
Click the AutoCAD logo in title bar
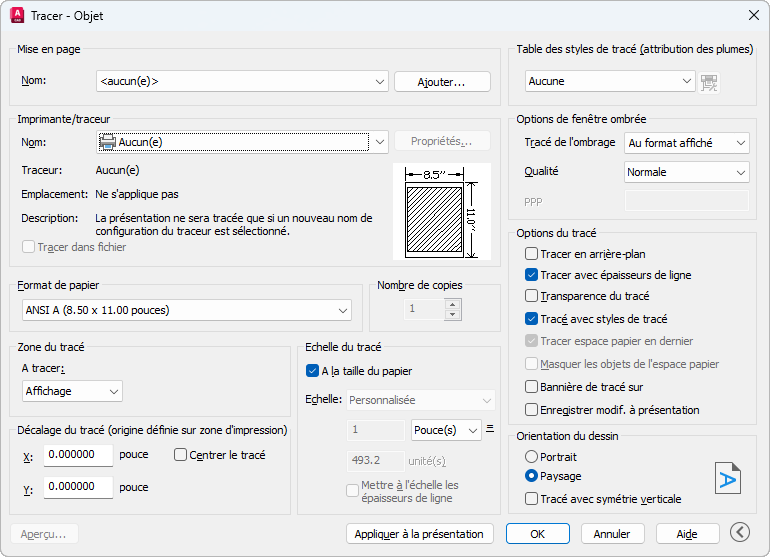point(17,16)
